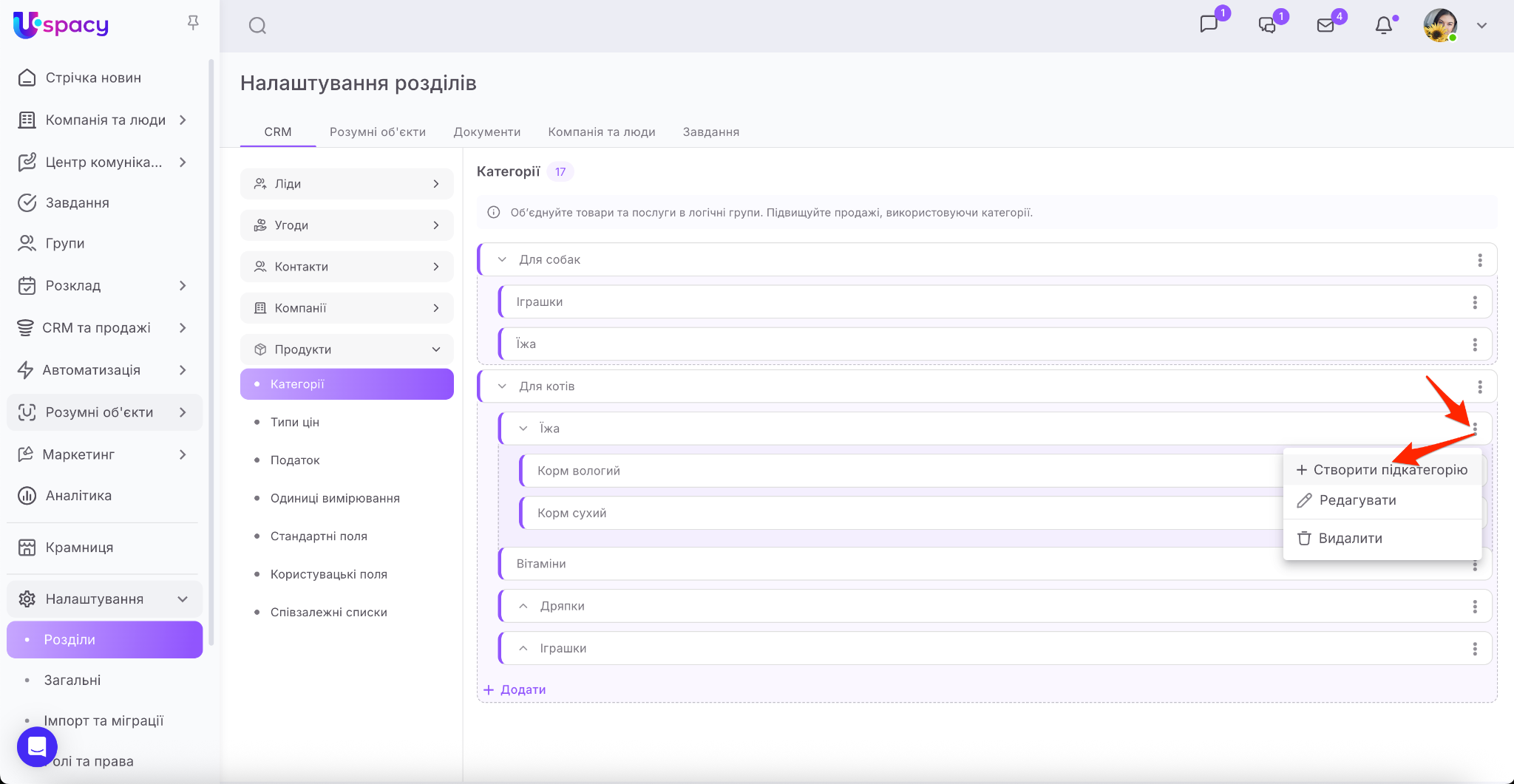
Task: Click the Додати link to add category
Action: 515,689
